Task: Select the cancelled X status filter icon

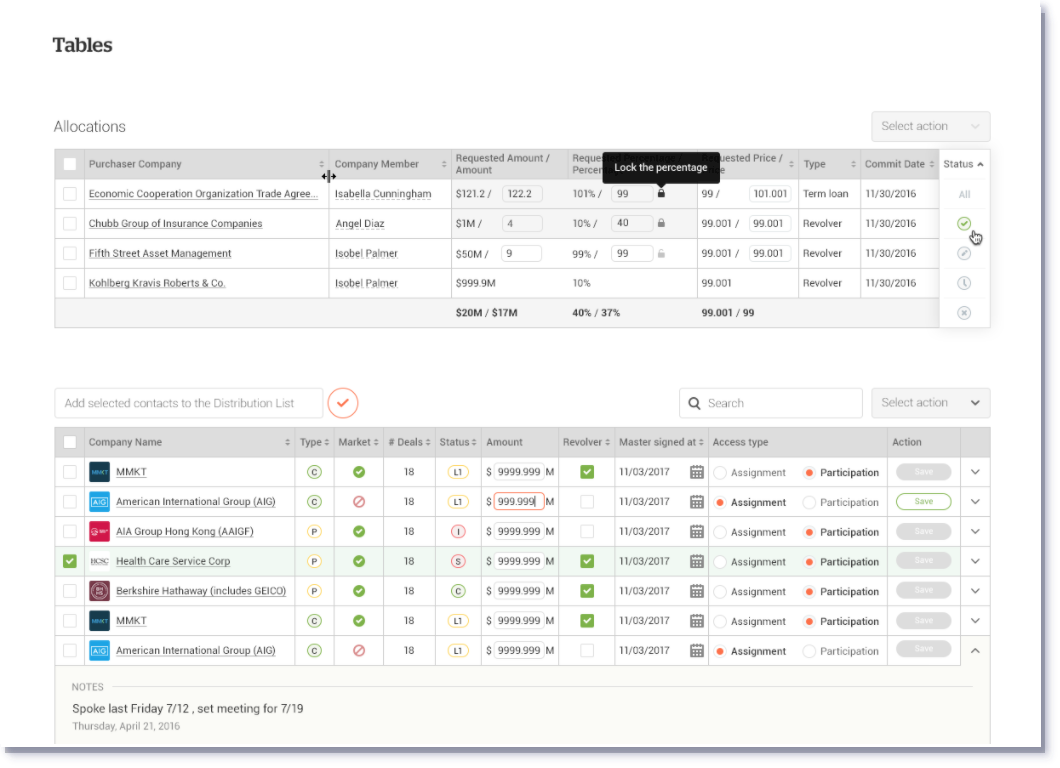Action: coord(964,313)
